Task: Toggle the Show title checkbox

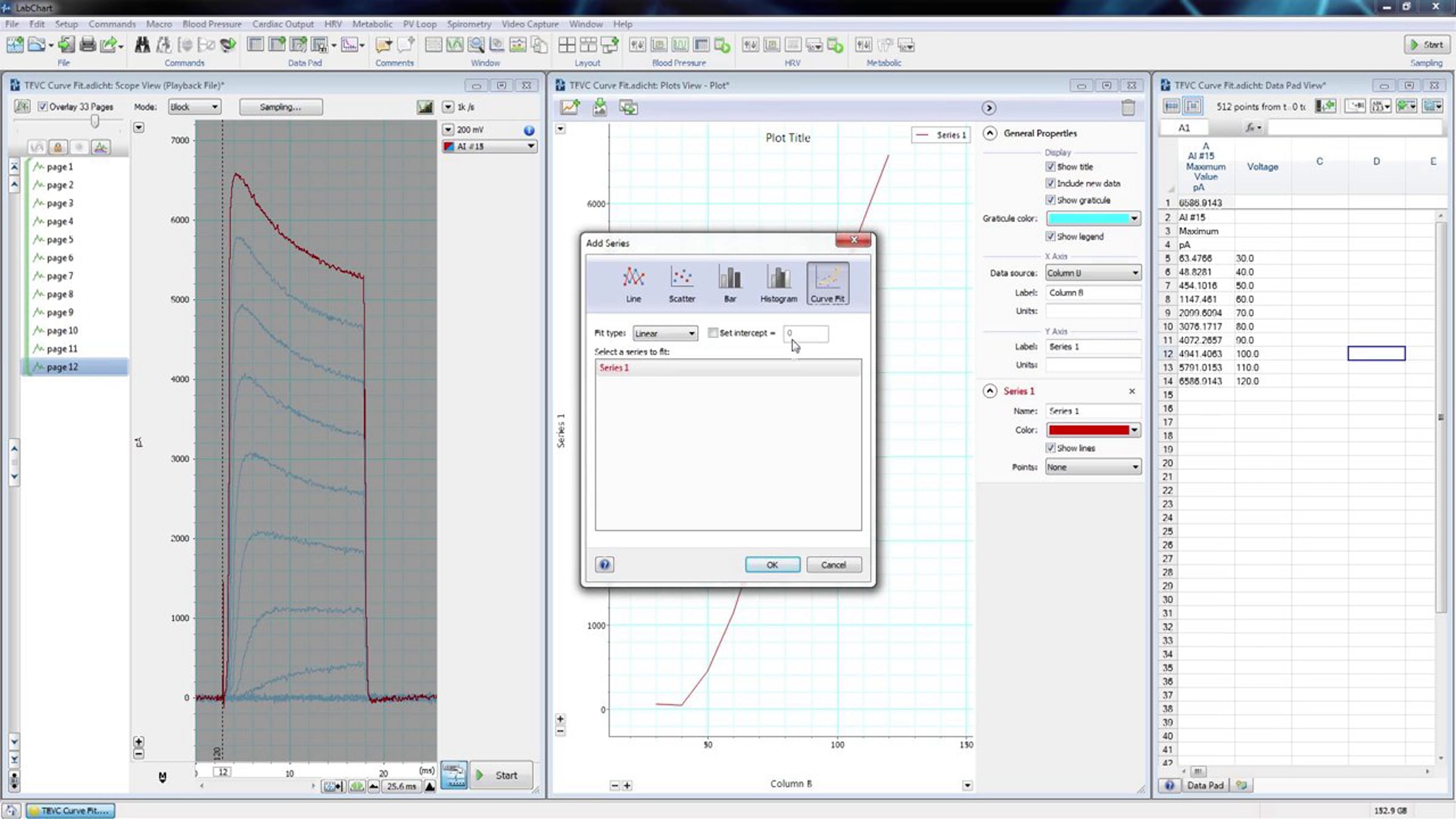Action: [x=1050, y=166]
